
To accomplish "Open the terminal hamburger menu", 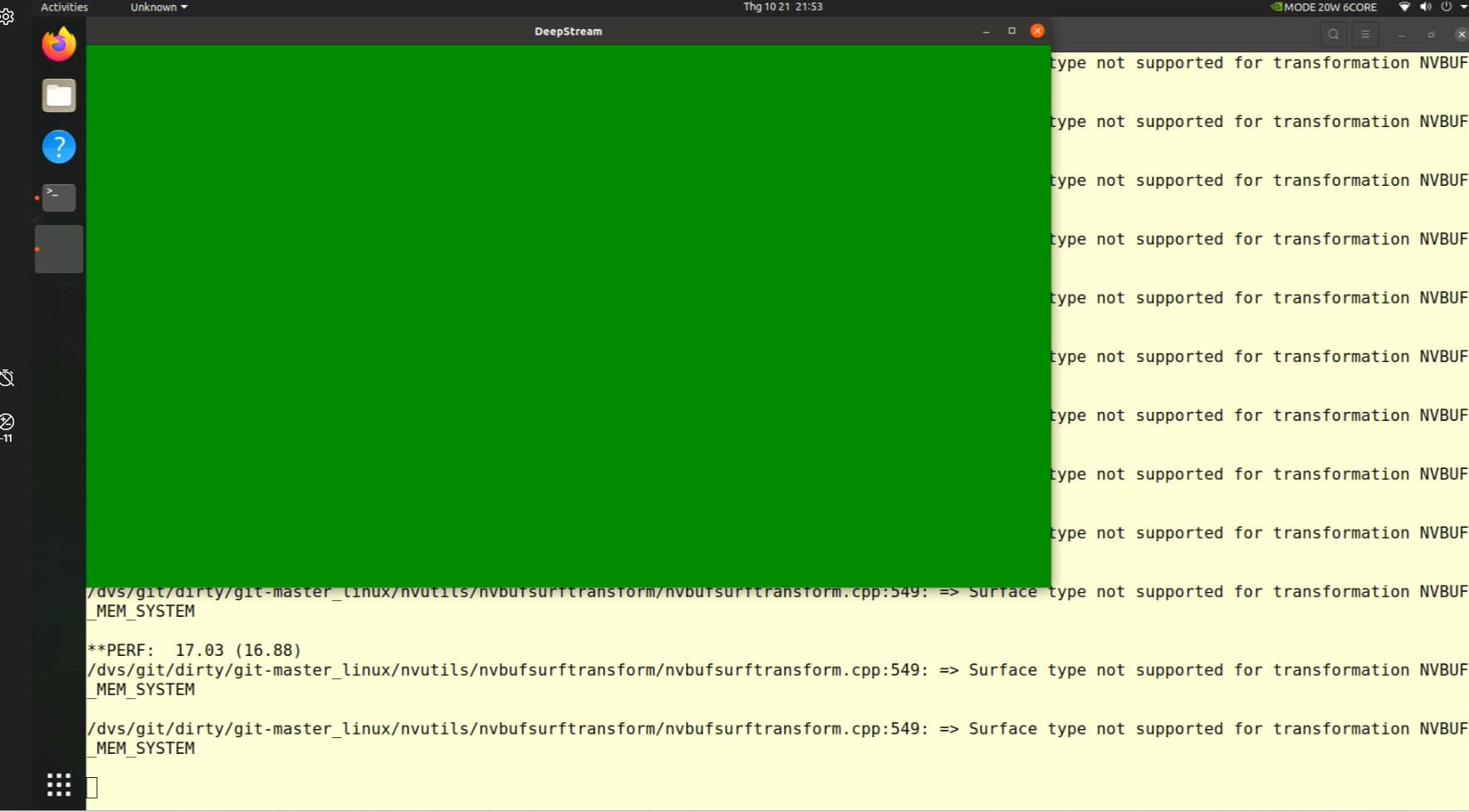I will pyautogui.click(x=1365, y=34).
